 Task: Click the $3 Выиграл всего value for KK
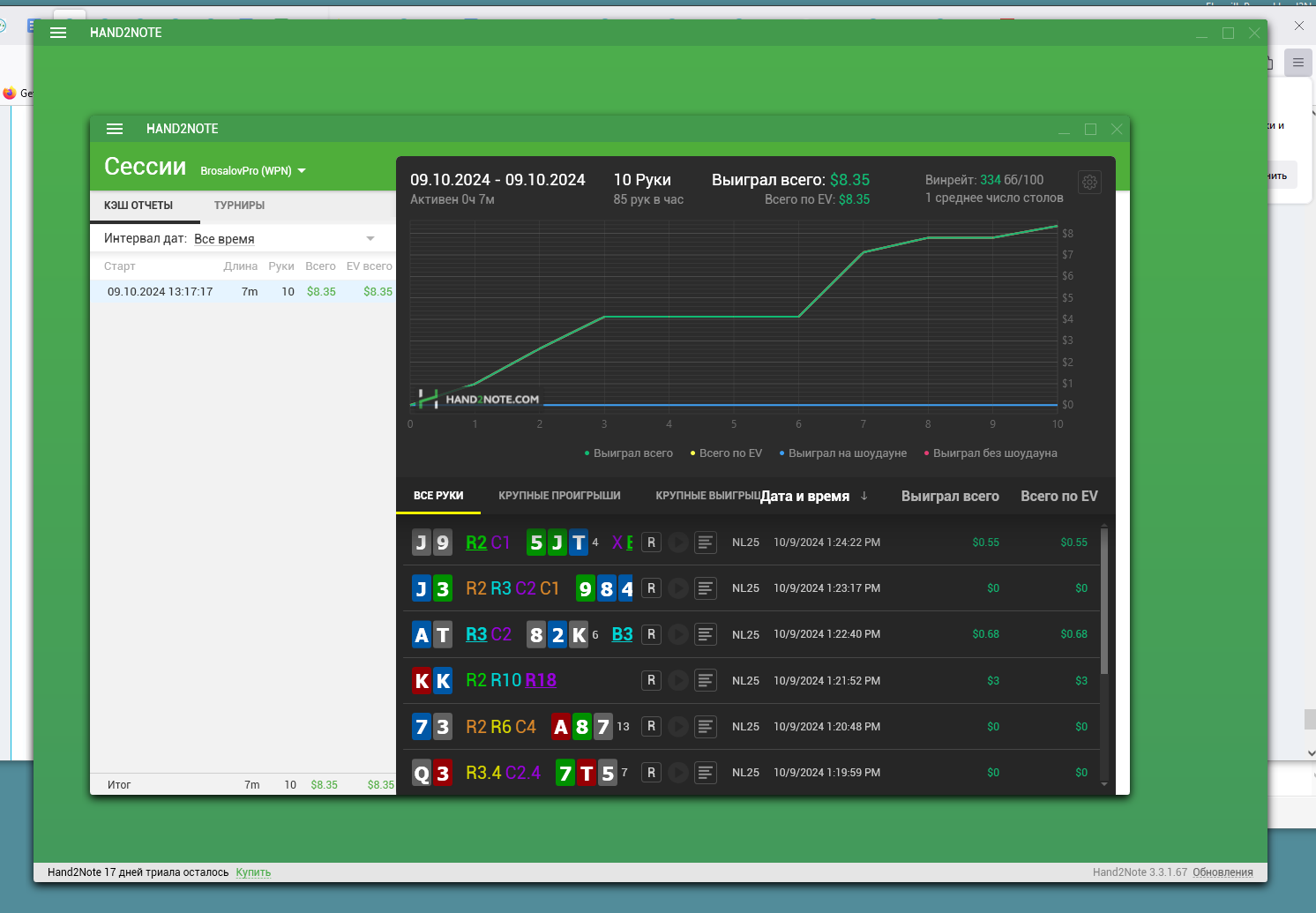point(993,681)
